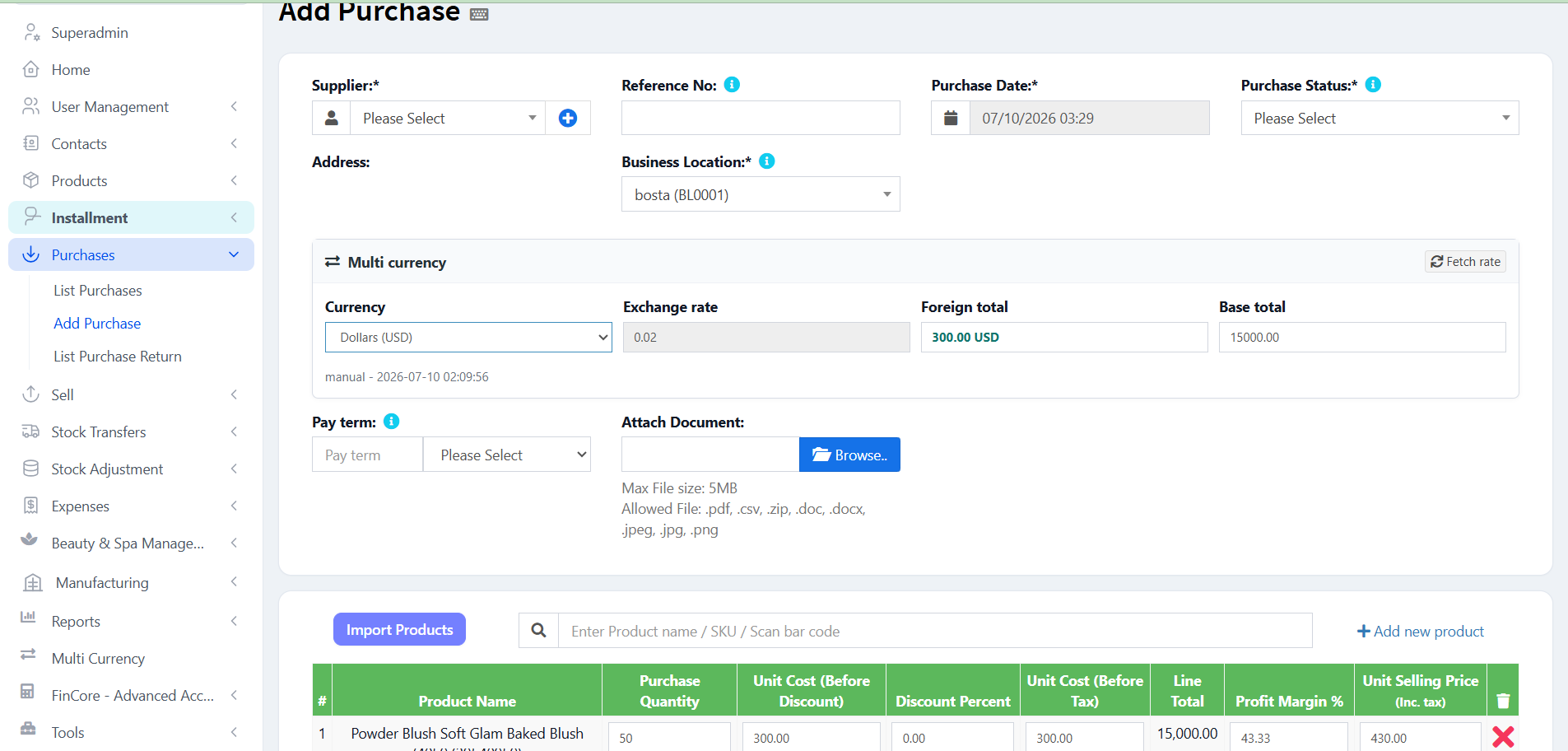Remove Powder Blush row with red X

tap(1503, 737)
